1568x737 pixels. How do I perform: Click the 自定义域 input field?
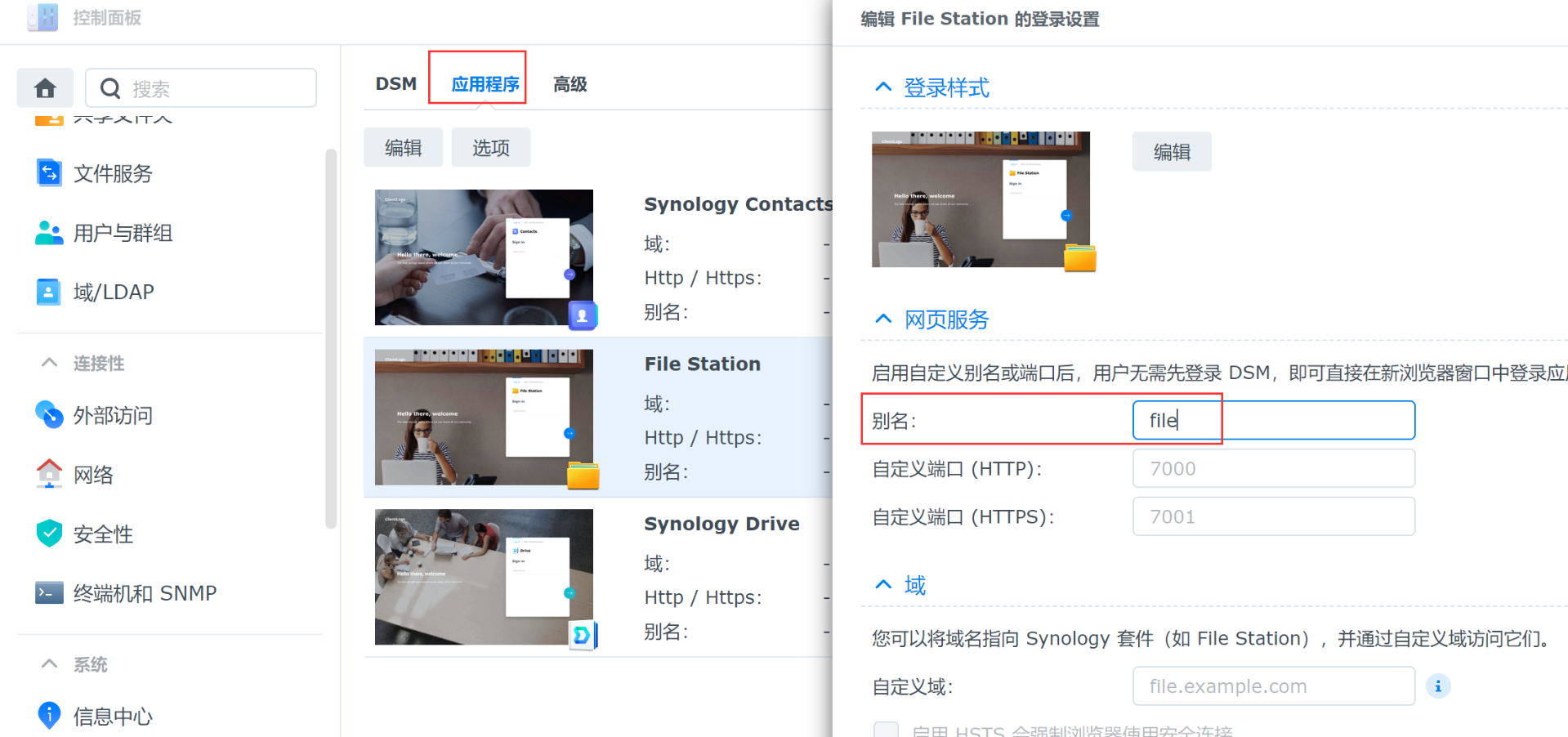(1274, 686)
